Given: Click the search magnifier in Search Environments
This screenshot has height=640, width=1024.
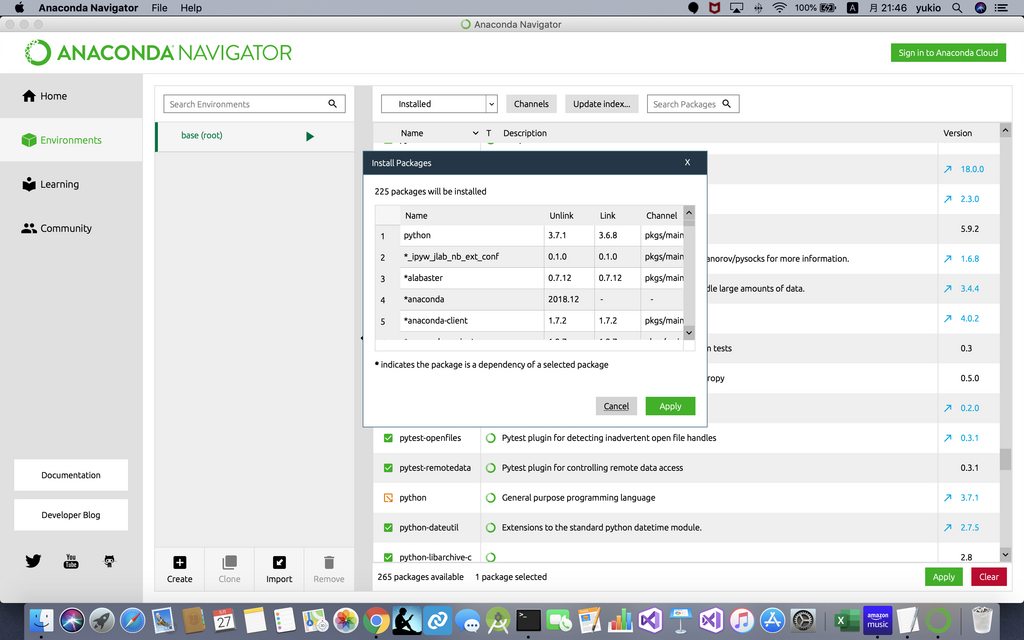Looking at the screenshot, I should (333, 104).
